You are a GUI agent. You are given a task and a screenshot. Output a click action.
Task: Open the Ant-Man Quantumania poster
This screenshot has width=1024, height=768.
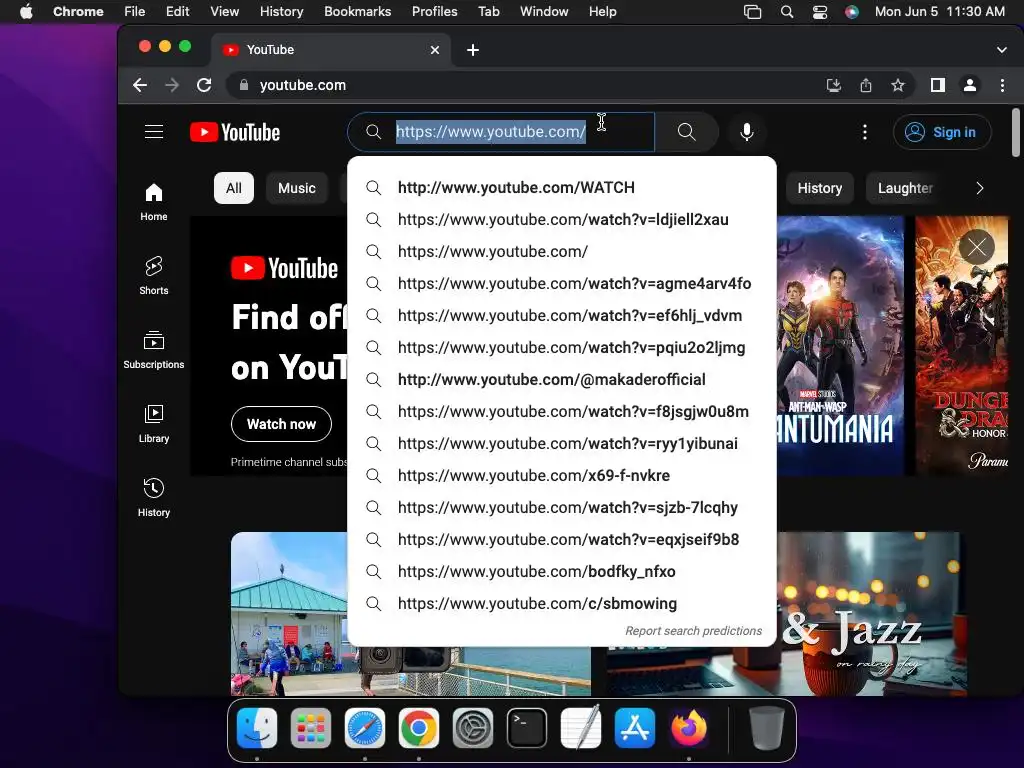click(x=840, y=345)
